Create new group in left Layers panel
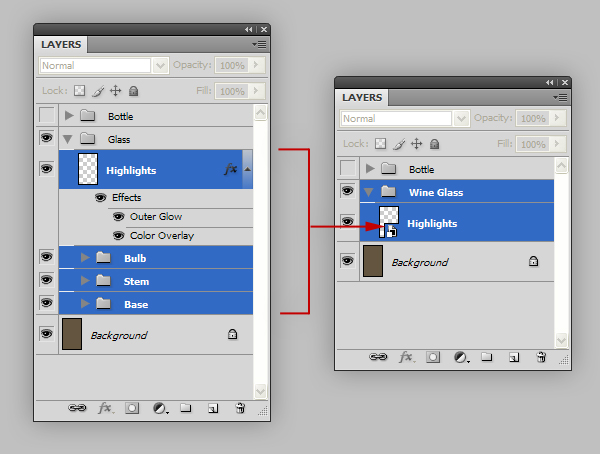This screenshot has width=600, height=454. coord(186,408)
